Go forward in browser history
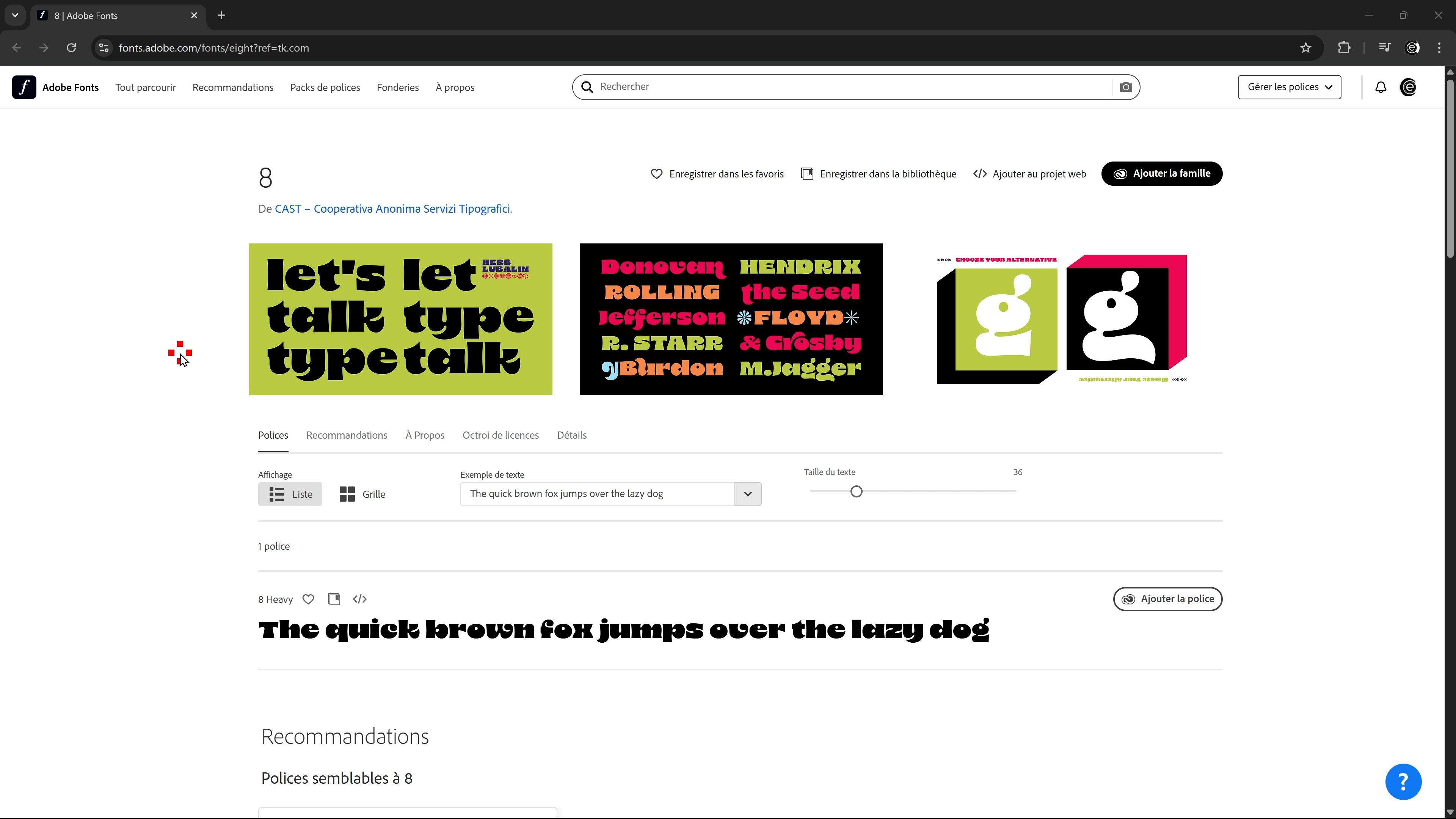 44,48
